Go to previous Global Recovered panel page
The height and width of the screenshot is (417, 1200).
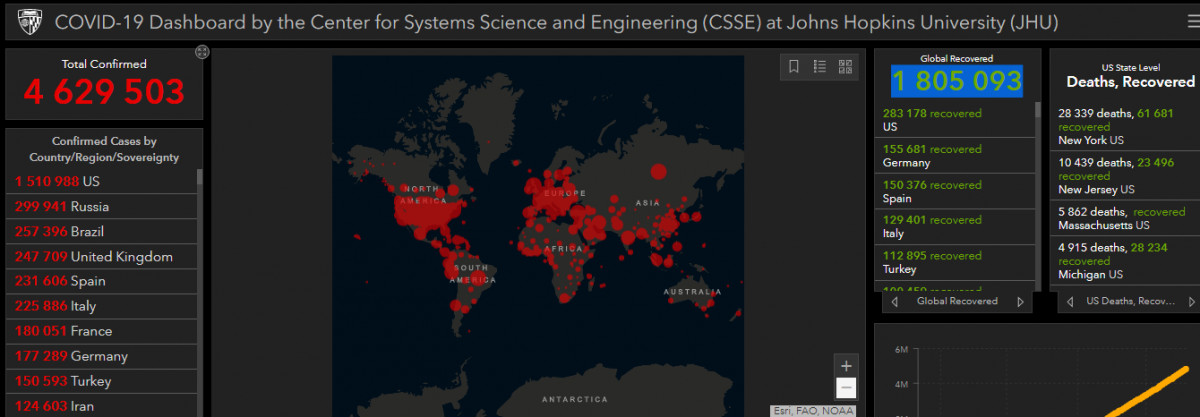895,301
